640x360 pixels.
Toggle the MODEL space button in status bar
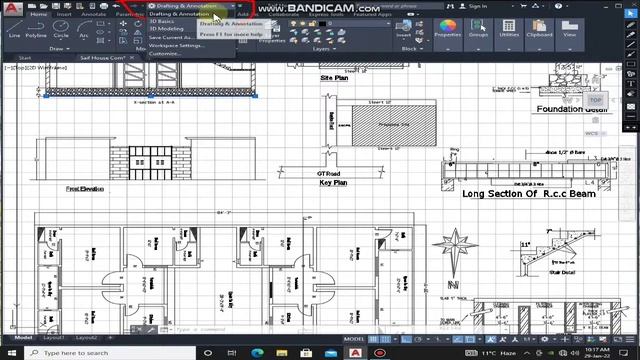354,339
